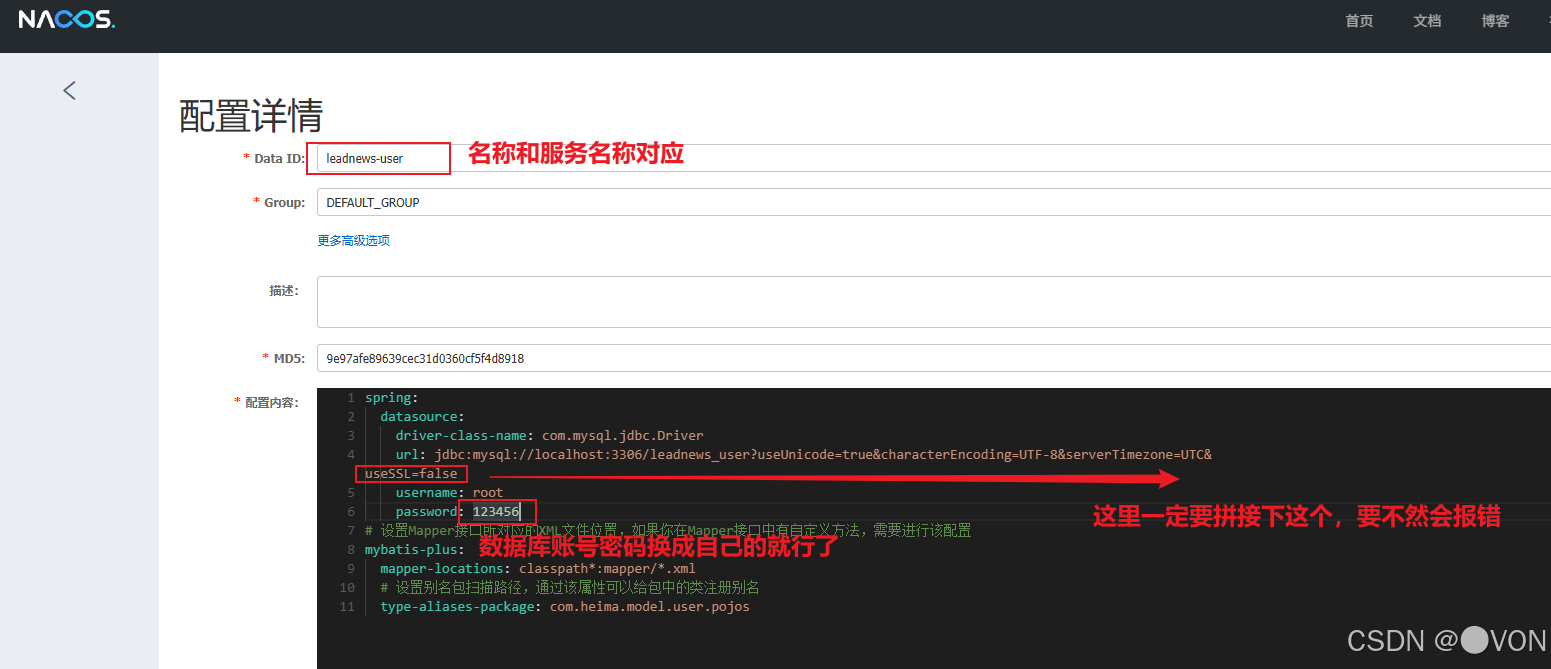Screen dimensions: 1551x669
Task: Click the 描述 text area
Action: point(934,302)
